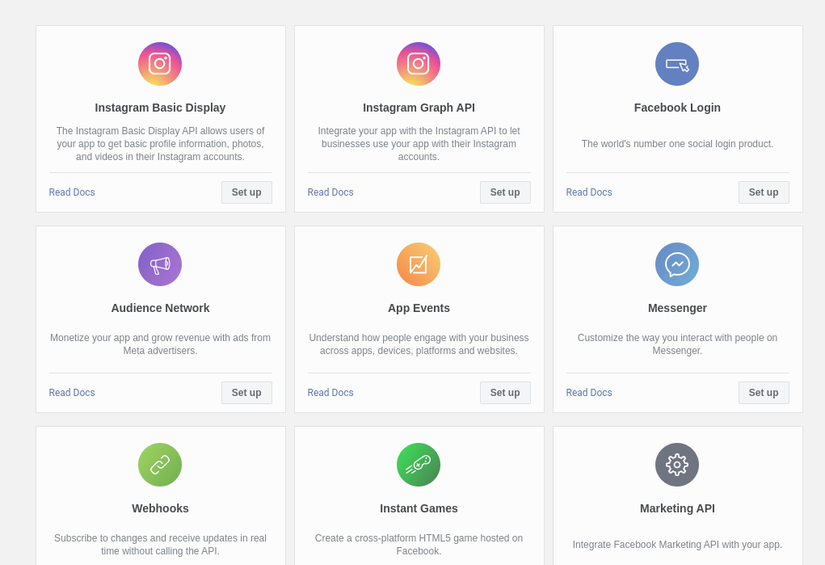Viewport: 825px width, 565px height.
Task: Click the Webhooks link icon
Action: click(160, 465)
